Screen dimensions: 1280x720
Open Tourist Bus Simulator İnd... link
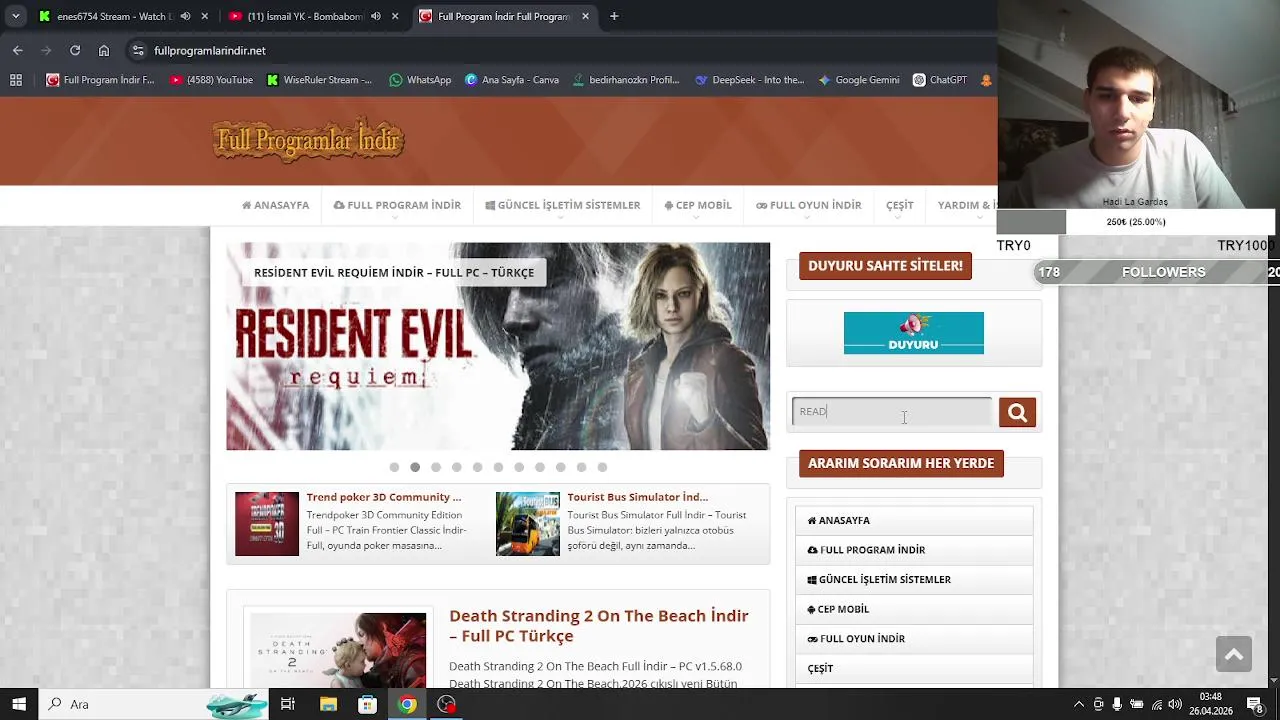638,497
